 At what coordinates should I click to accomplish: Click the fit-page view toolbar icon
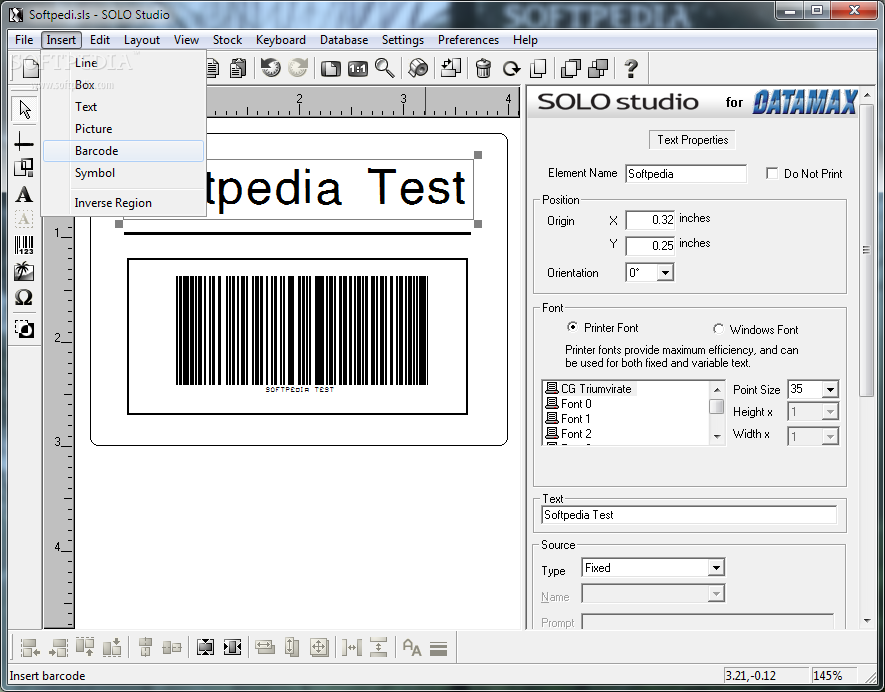tap(331, 69)
